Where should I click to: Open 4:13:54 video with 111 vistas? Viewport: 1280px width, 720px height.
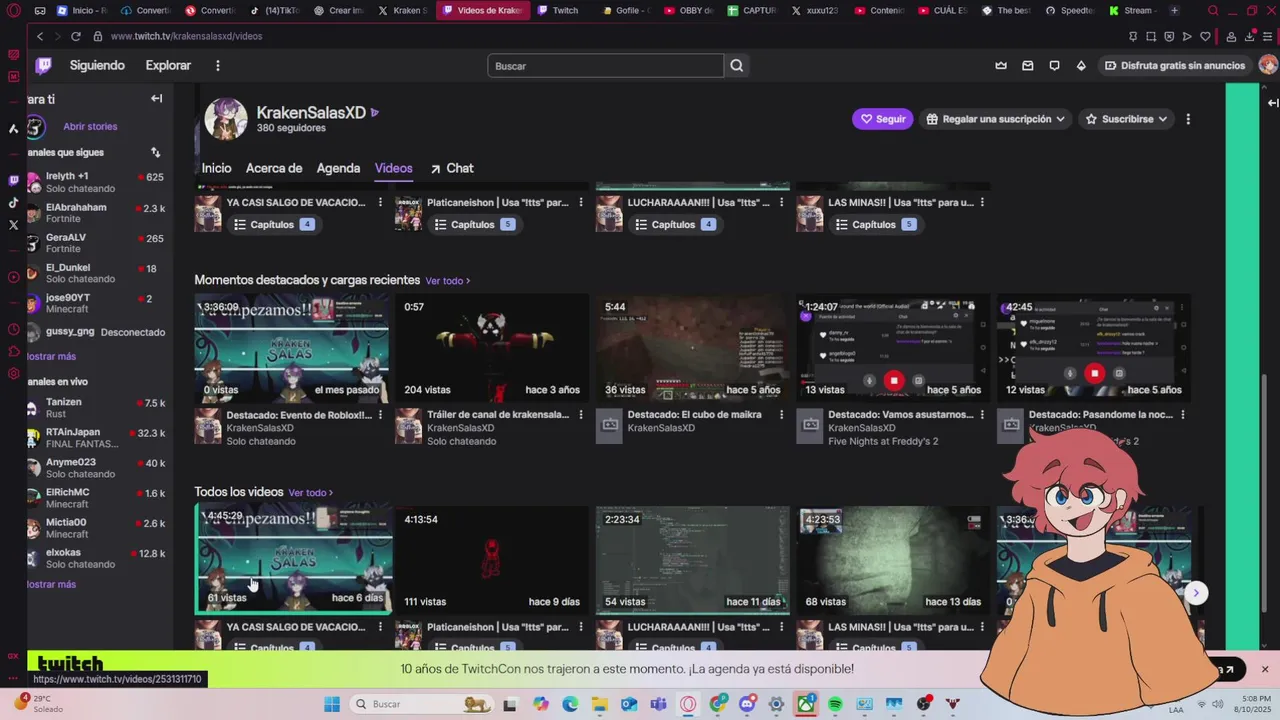click(x=492, y=559)
